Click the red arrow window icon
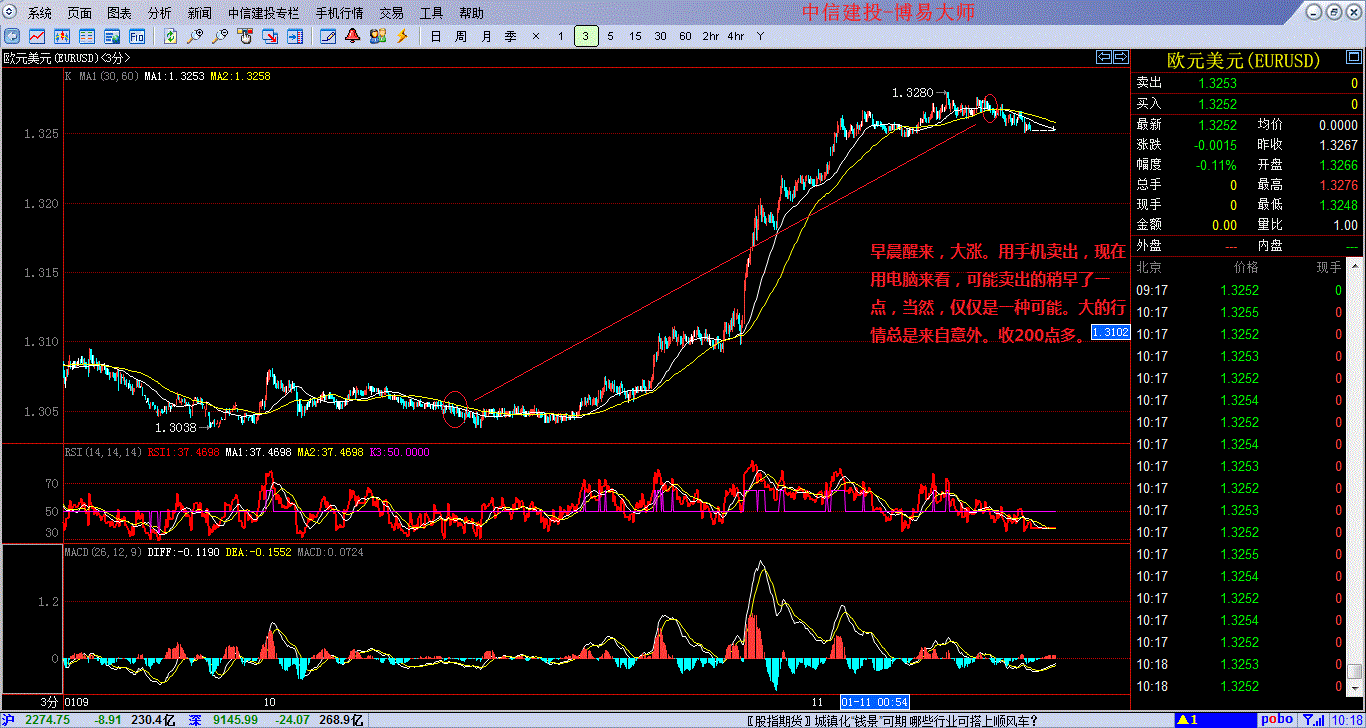The width and height of the screenshot is (1366, 728). pos(270,36)
